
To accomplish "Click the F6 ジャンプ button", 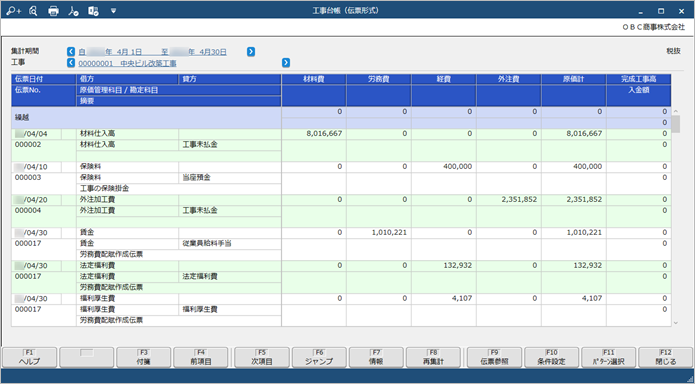I will (x=319, y=357).
